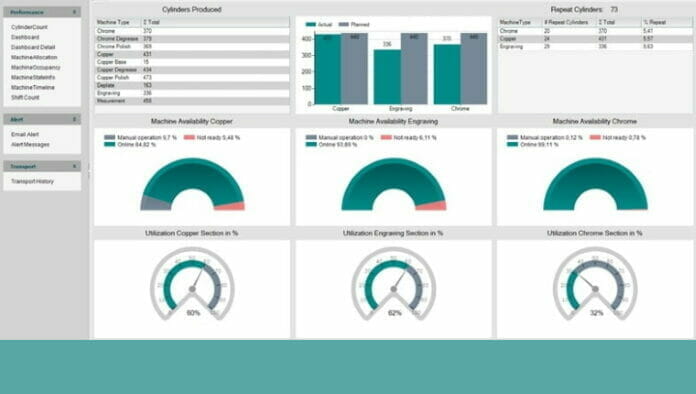Select Copper row showing 431 in Cylinders Produced
The image size is (696, 394).
click(x=192, y=54)
